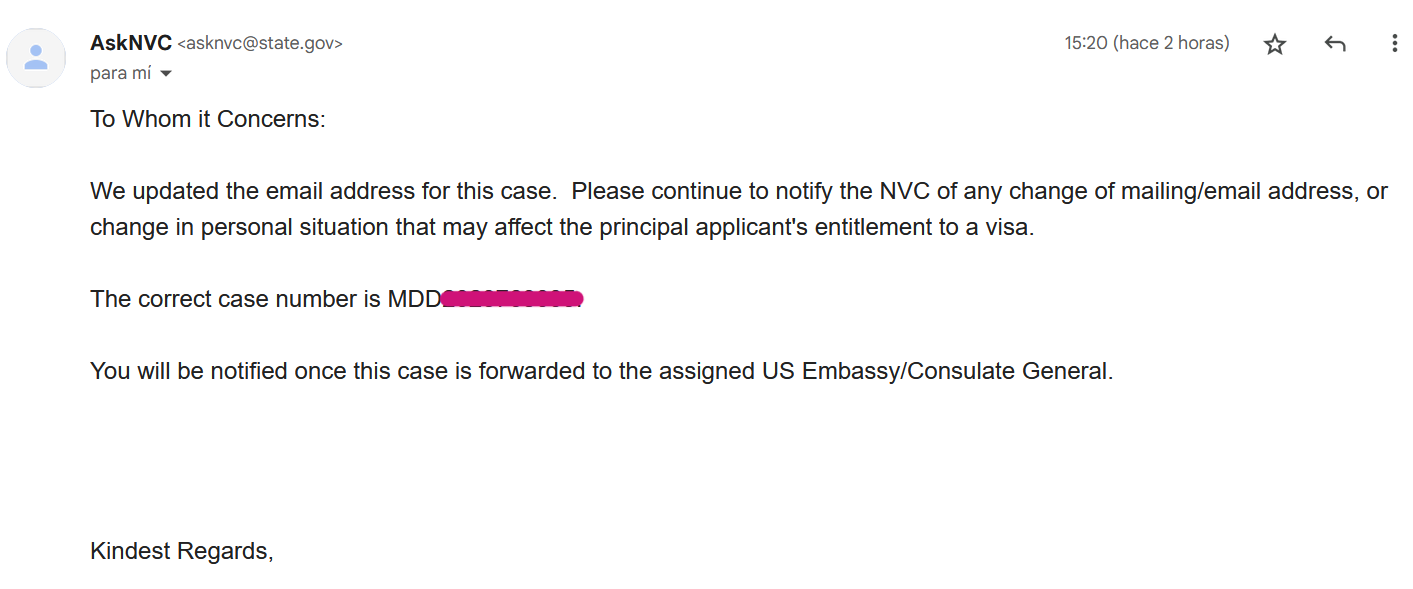Reply to the AskNVC message
The width and height of the screenshot is (1413, 589).
tap(1334, 44)
